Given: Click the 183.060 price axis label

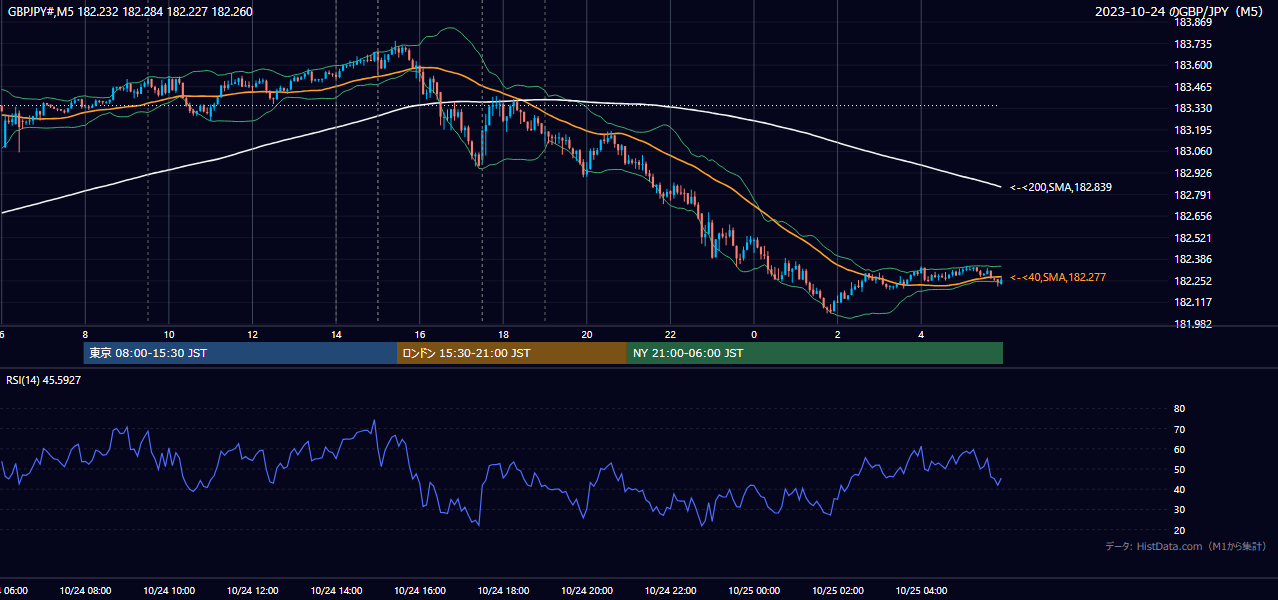Looking at the screenshot, I should (x=1192, y=151).
